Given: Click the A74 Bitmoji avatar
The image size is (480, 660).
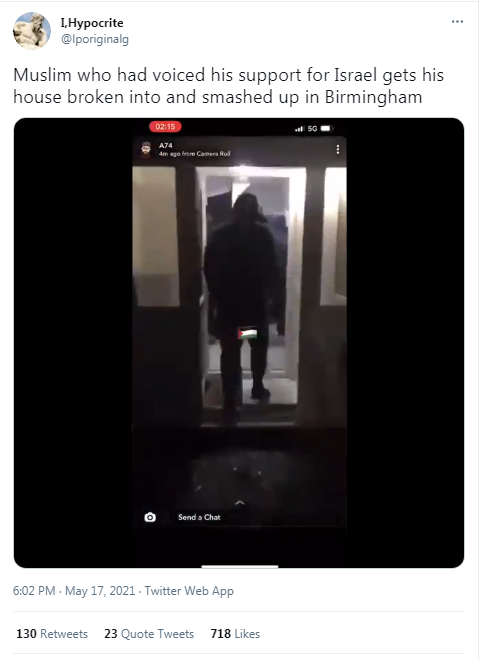Looking at the screenshot, I should 146,149.
